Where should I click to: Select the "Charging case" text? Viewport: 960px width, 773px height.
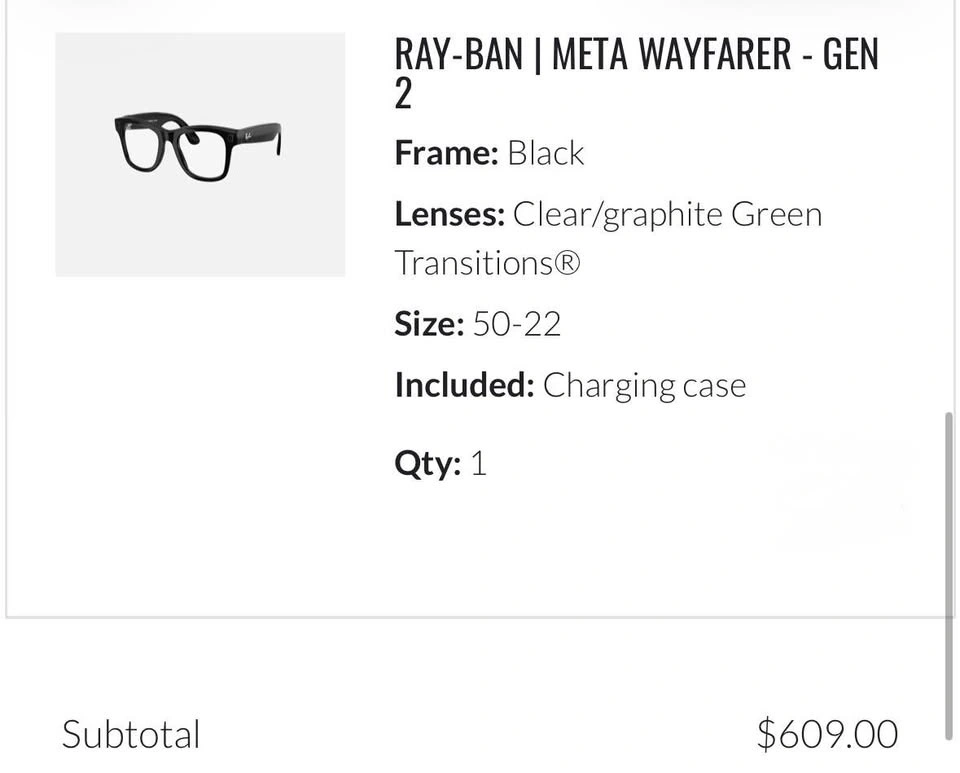coord(645,386)
